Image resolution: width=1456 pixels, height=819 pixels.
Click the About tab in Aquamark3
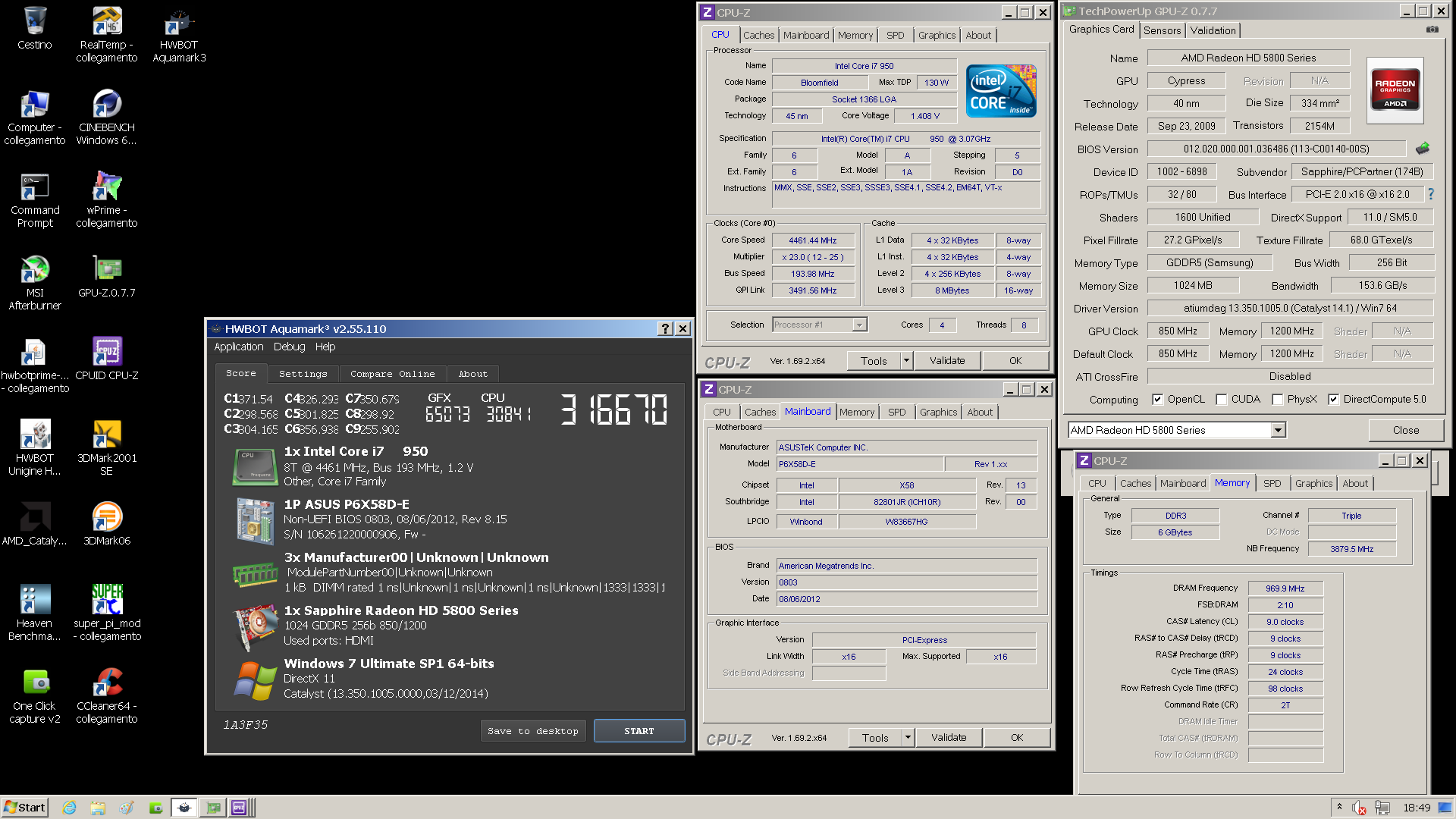(x=473, y=374)
